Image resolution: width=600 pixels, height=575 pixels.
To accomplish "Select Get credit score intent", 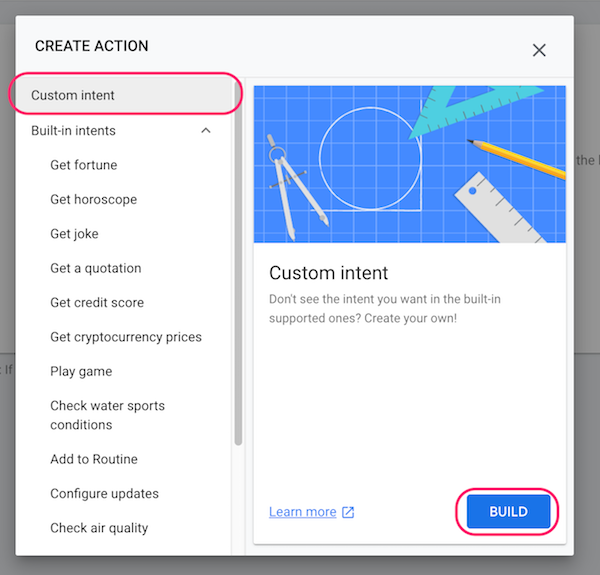I will [x=97, y=303].
